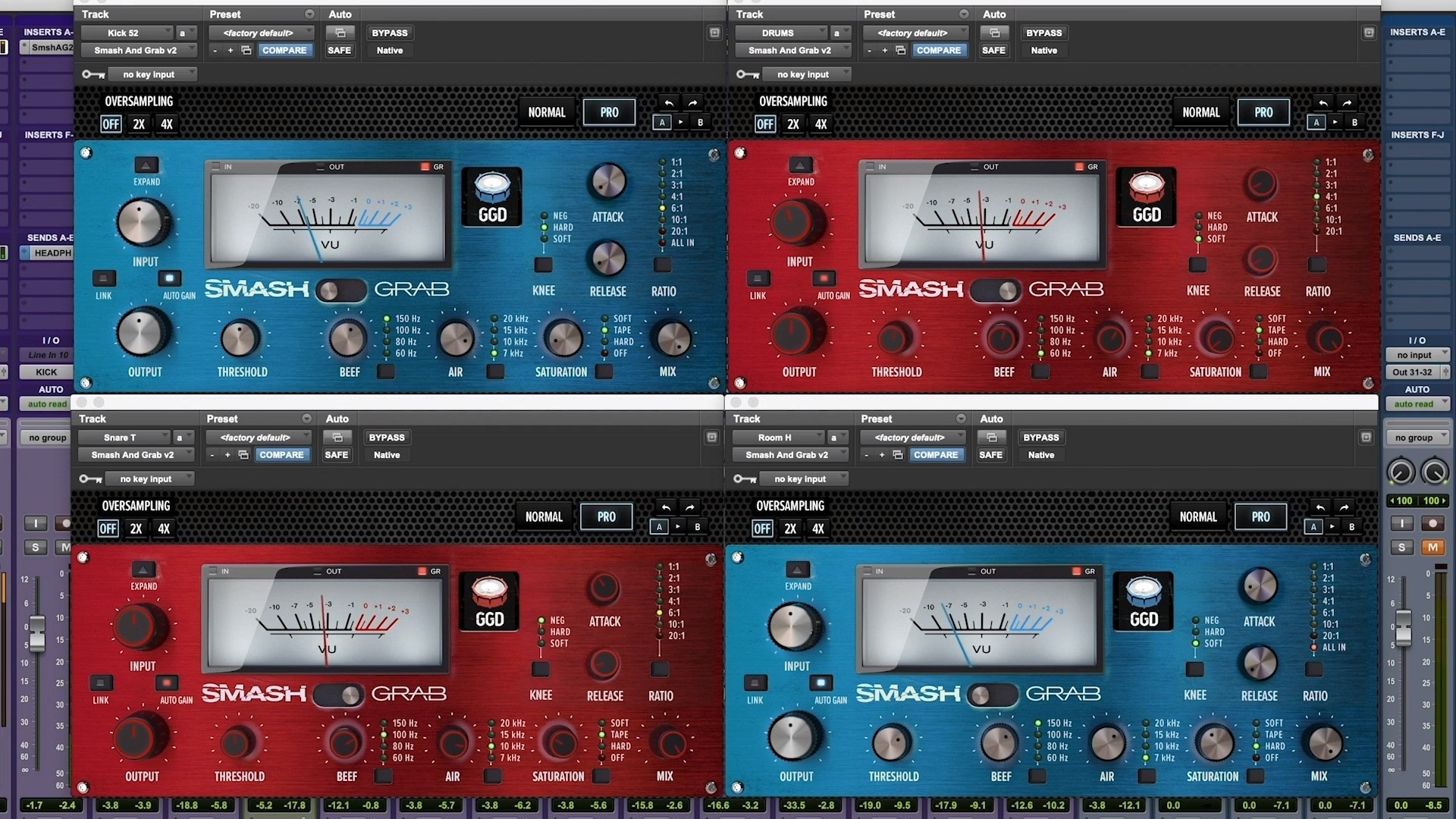The height and width of the screenshot is (819, 1456).
Task: Open insert position 'a' selector in DRUMS window
Action: 839,33
